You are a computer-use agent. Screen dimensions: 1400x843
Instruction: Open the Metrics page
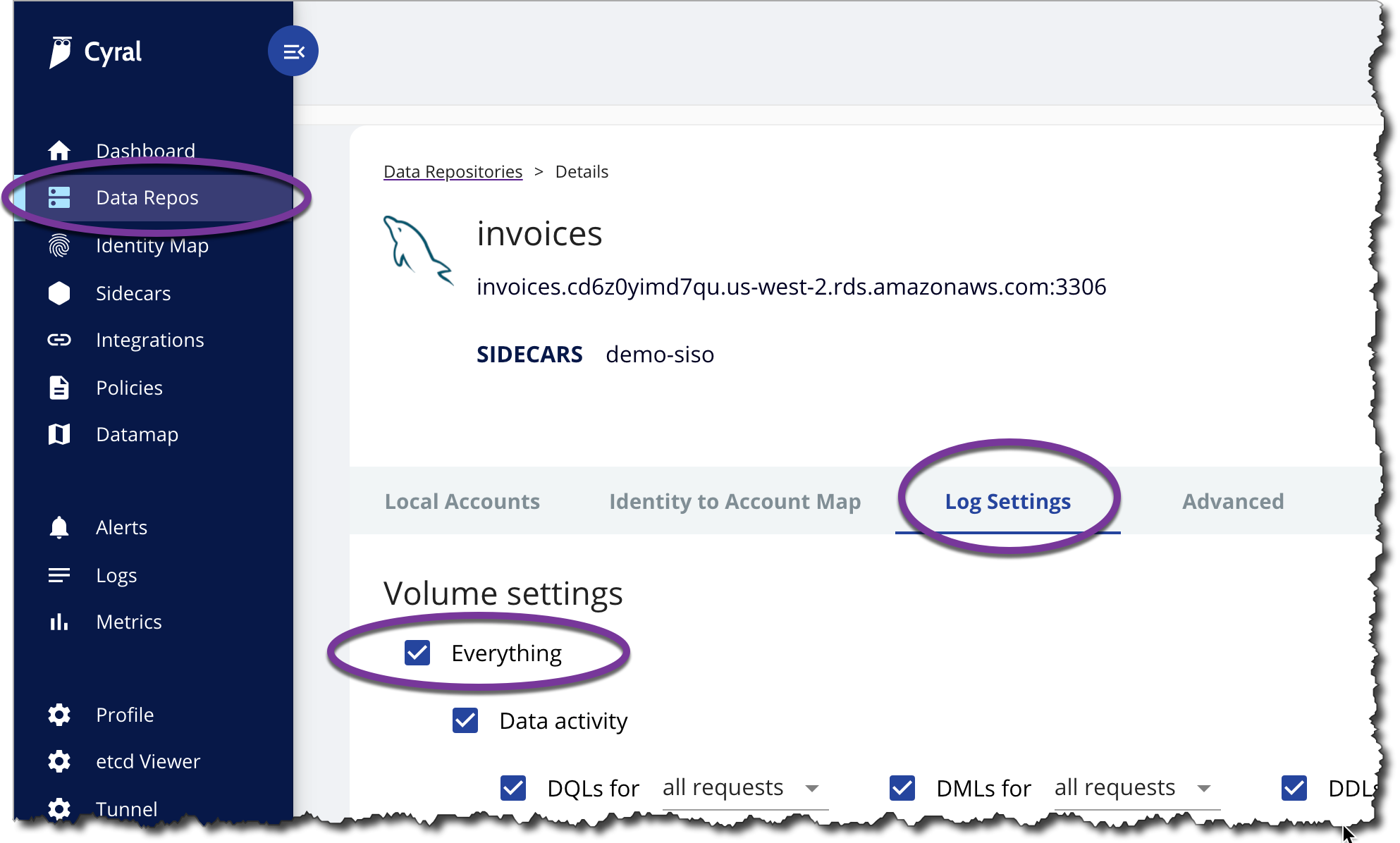(129, 622)
